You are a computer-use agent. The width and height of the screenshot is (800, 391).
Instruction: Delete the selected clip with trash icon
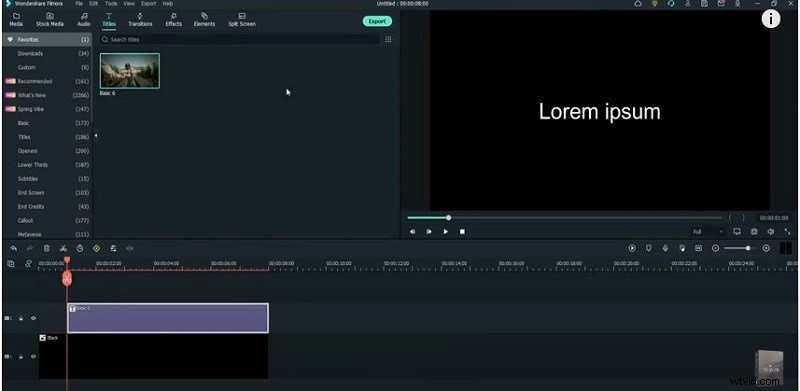tap(46, 248)
